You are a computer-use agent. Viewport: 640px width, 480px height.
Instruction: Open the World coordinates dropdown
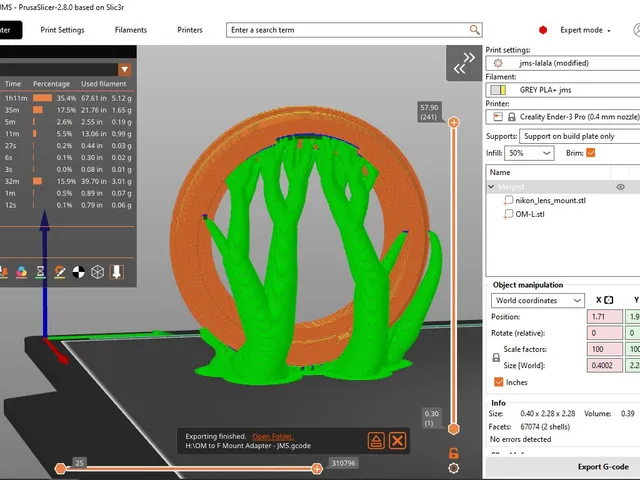click(538, 300)
